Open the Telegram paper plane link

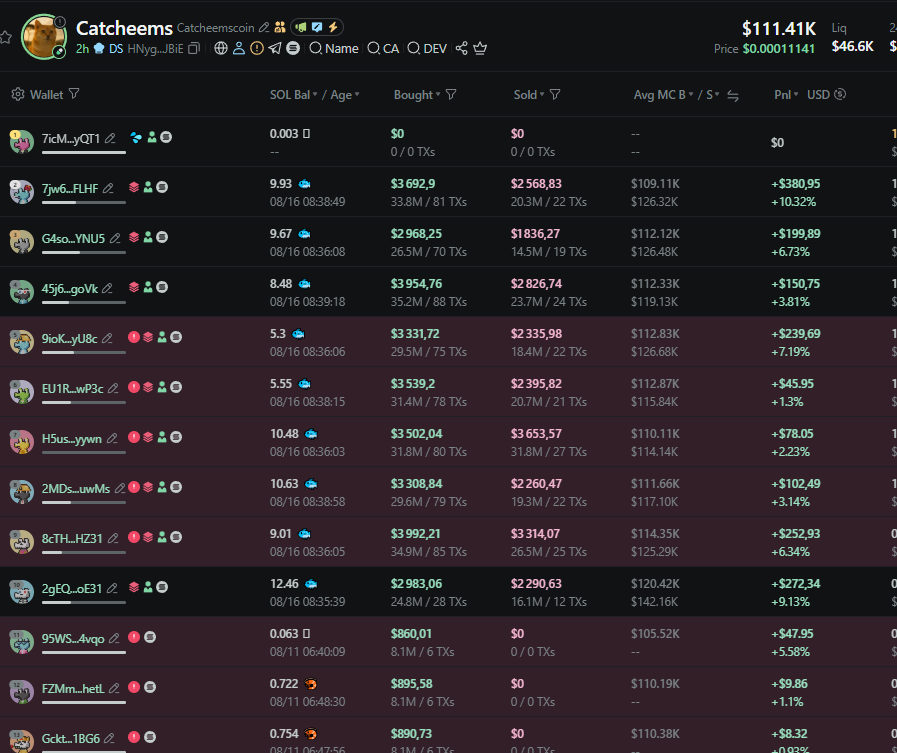tap(275, 49)
